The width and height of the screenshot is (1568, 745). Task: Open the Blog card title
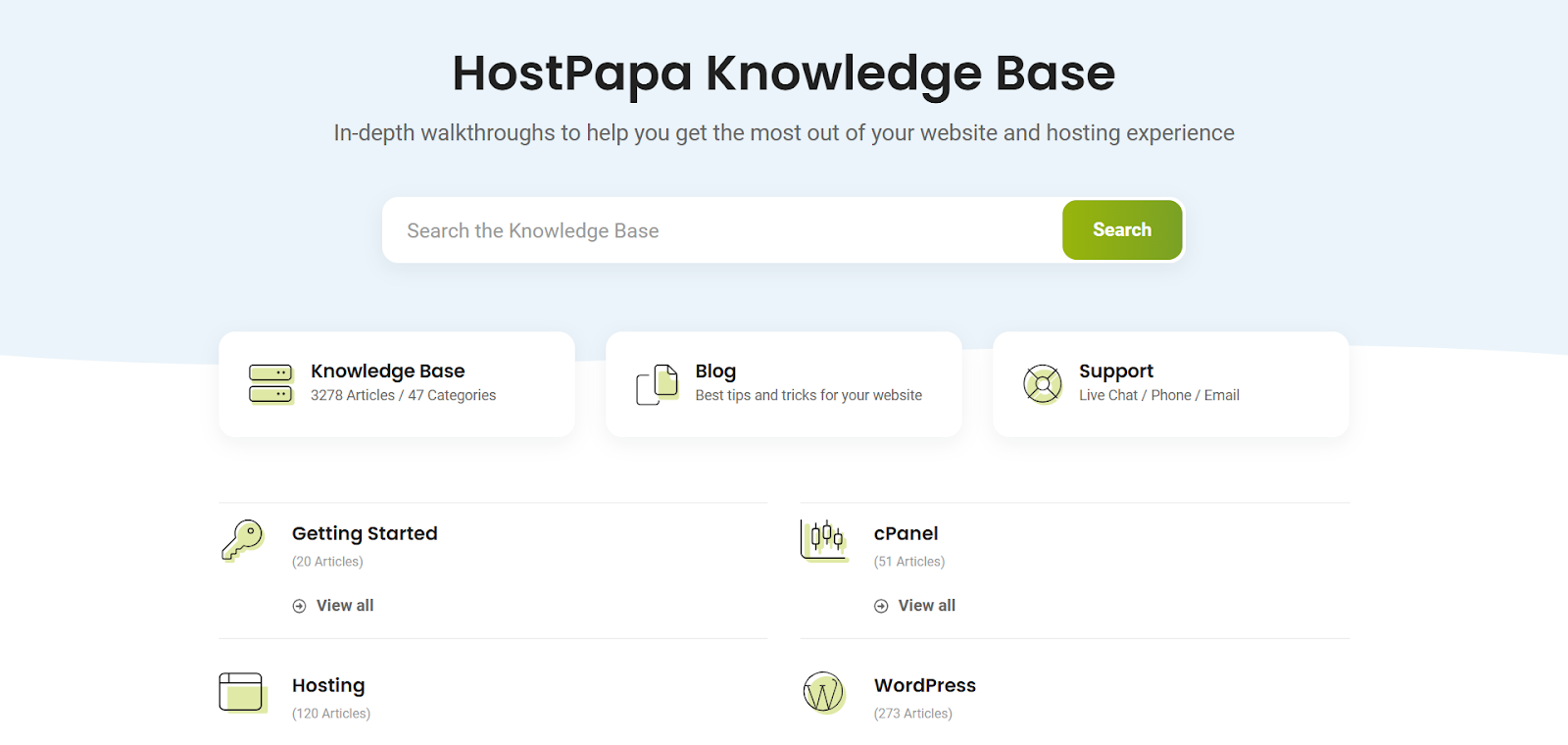715,372
